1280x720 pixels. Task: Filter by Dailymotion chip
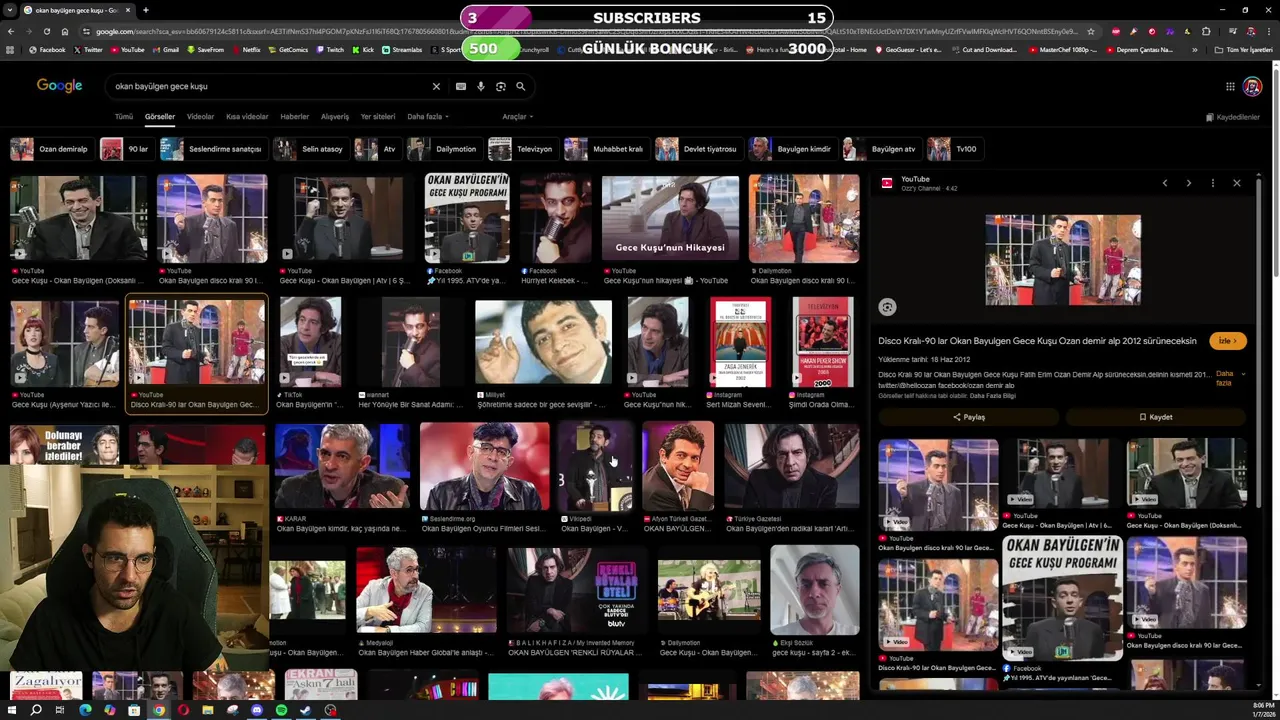pos(444,149)
